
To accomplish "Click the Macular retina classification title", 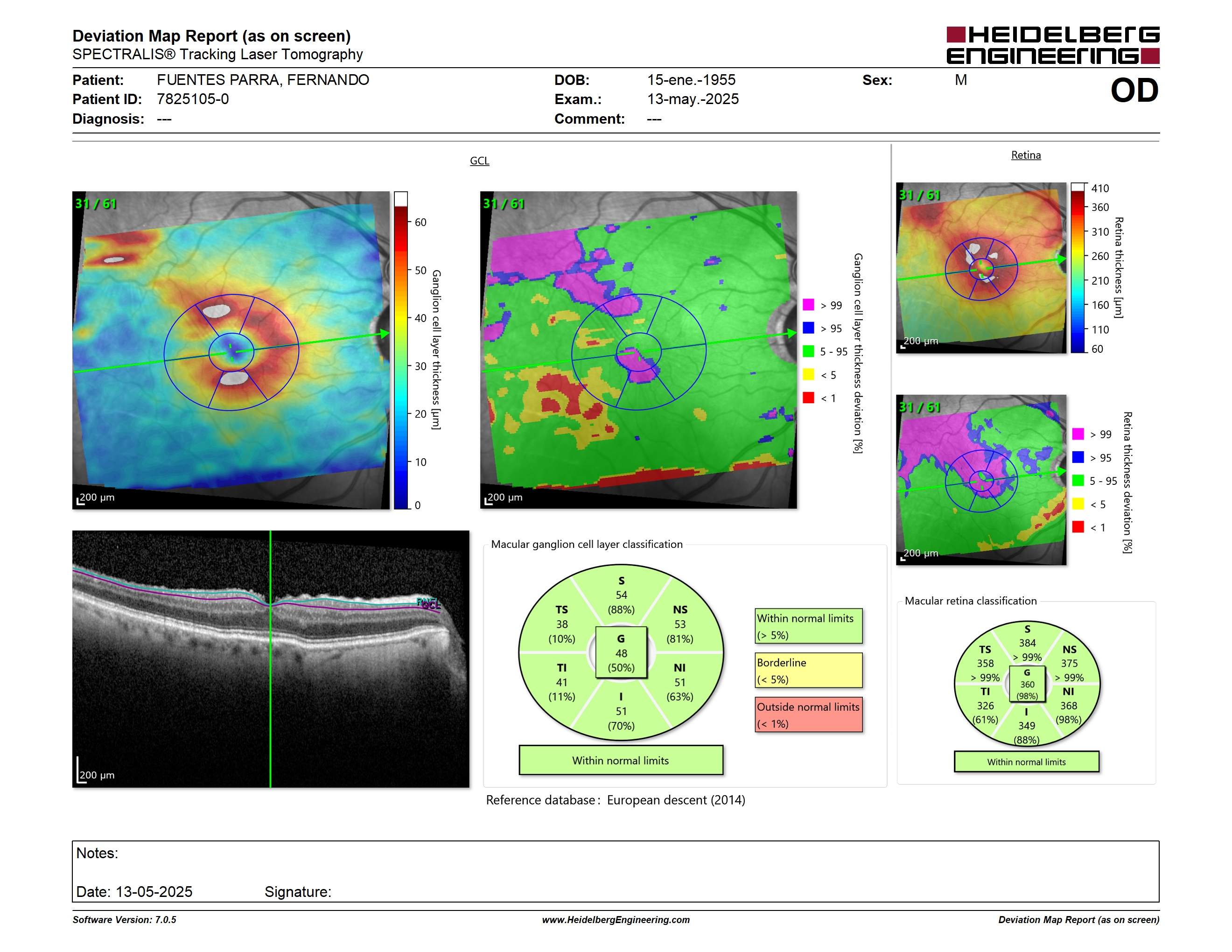I will 971,601.
